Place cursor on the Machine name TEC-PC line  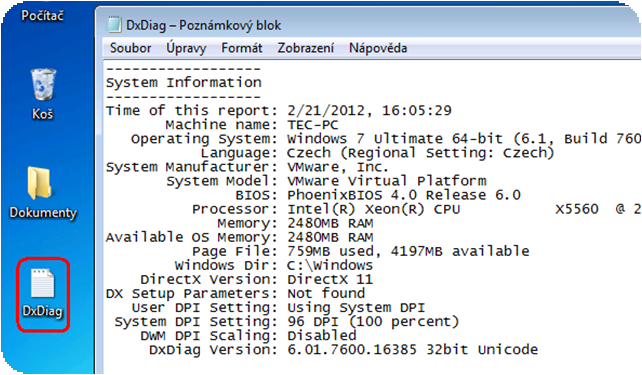tap(252, 124)
